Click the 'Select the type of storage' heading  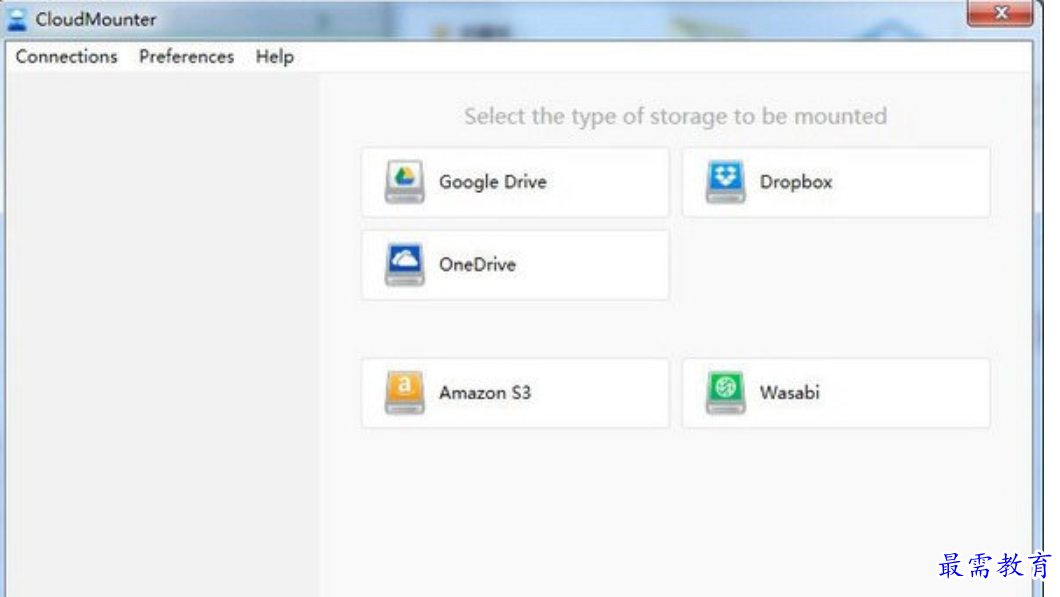click(x=675, y=116)
